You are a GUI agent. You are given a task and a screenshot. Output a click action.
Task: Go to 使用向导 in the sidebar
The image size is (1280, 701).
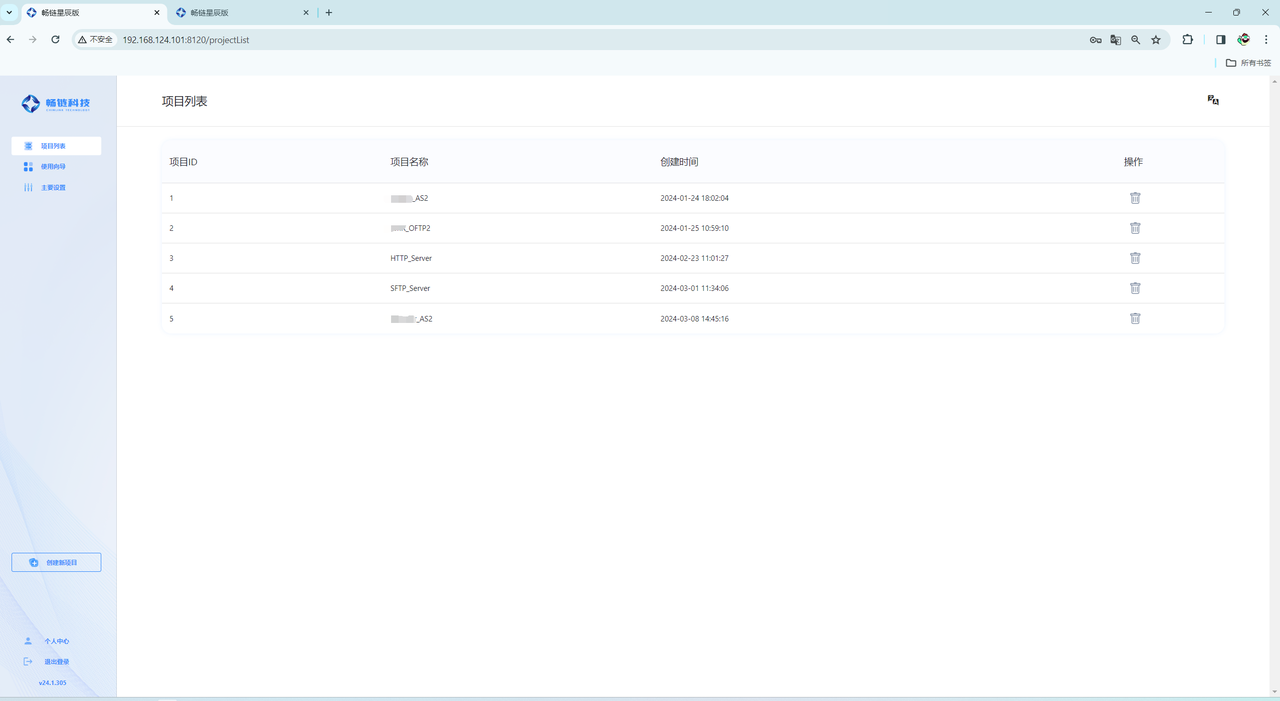coord(53,167)
